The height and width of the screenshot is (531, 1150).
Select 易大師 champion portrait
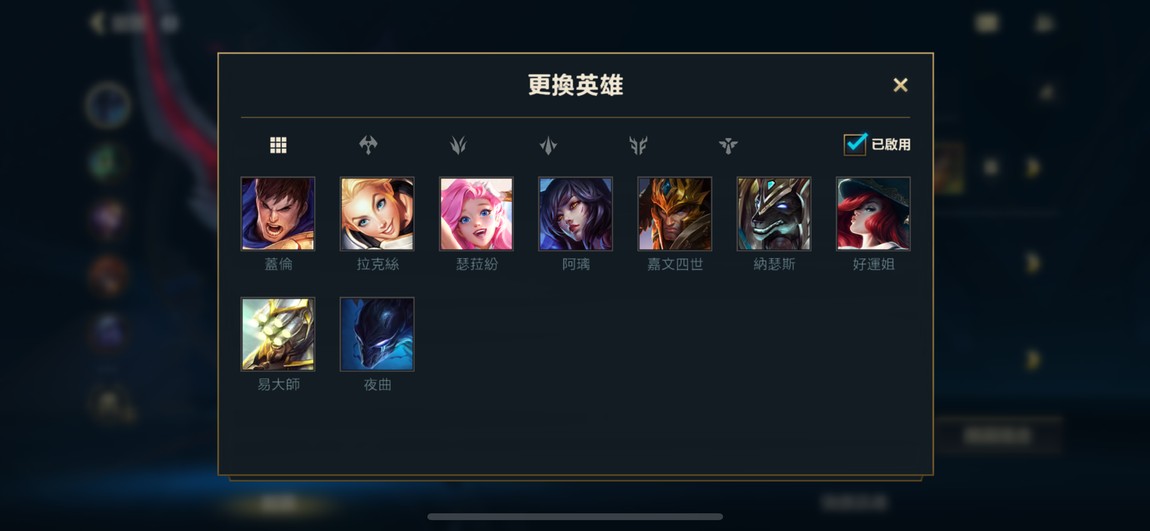tap(278, 334)
